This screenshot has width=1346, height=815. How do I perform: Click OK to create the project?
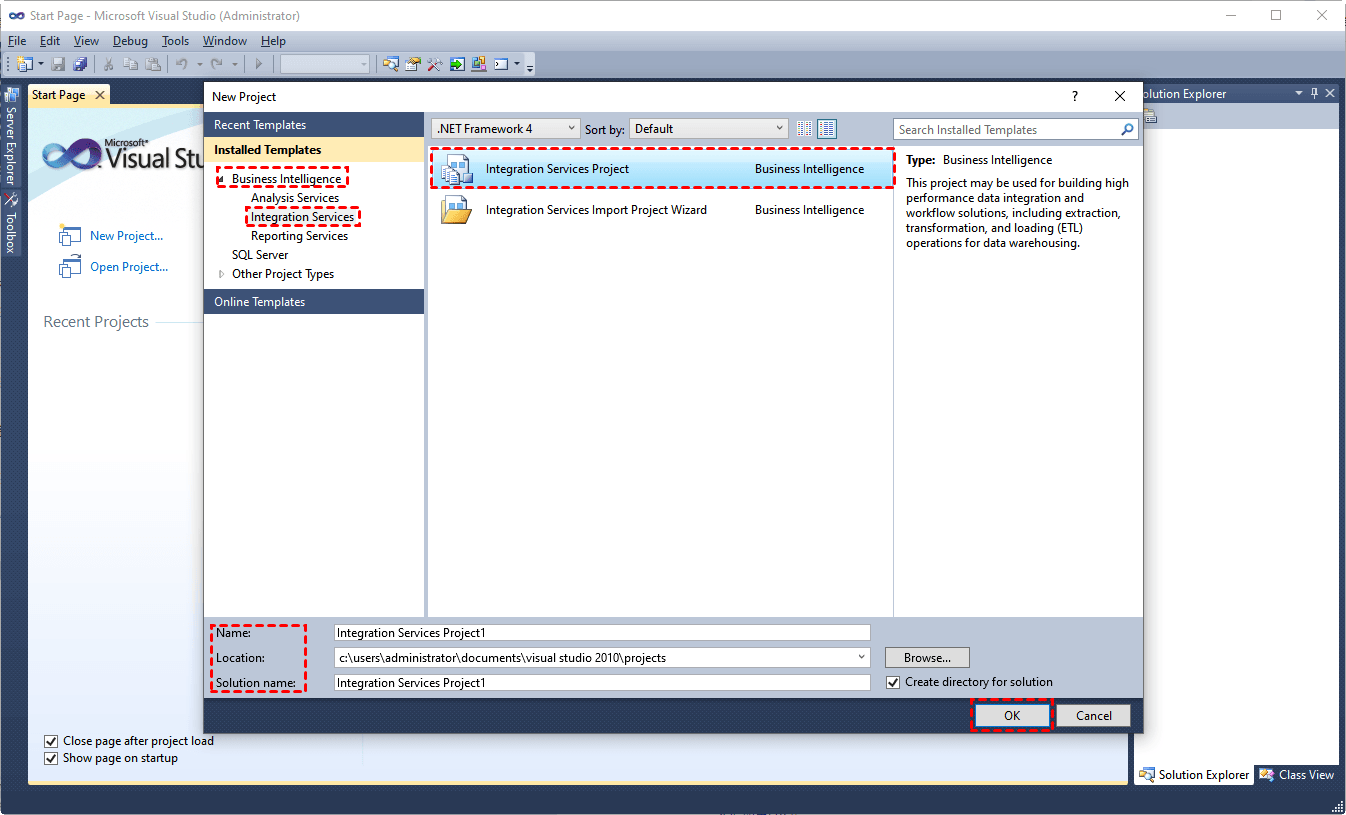coord(1012,715)
